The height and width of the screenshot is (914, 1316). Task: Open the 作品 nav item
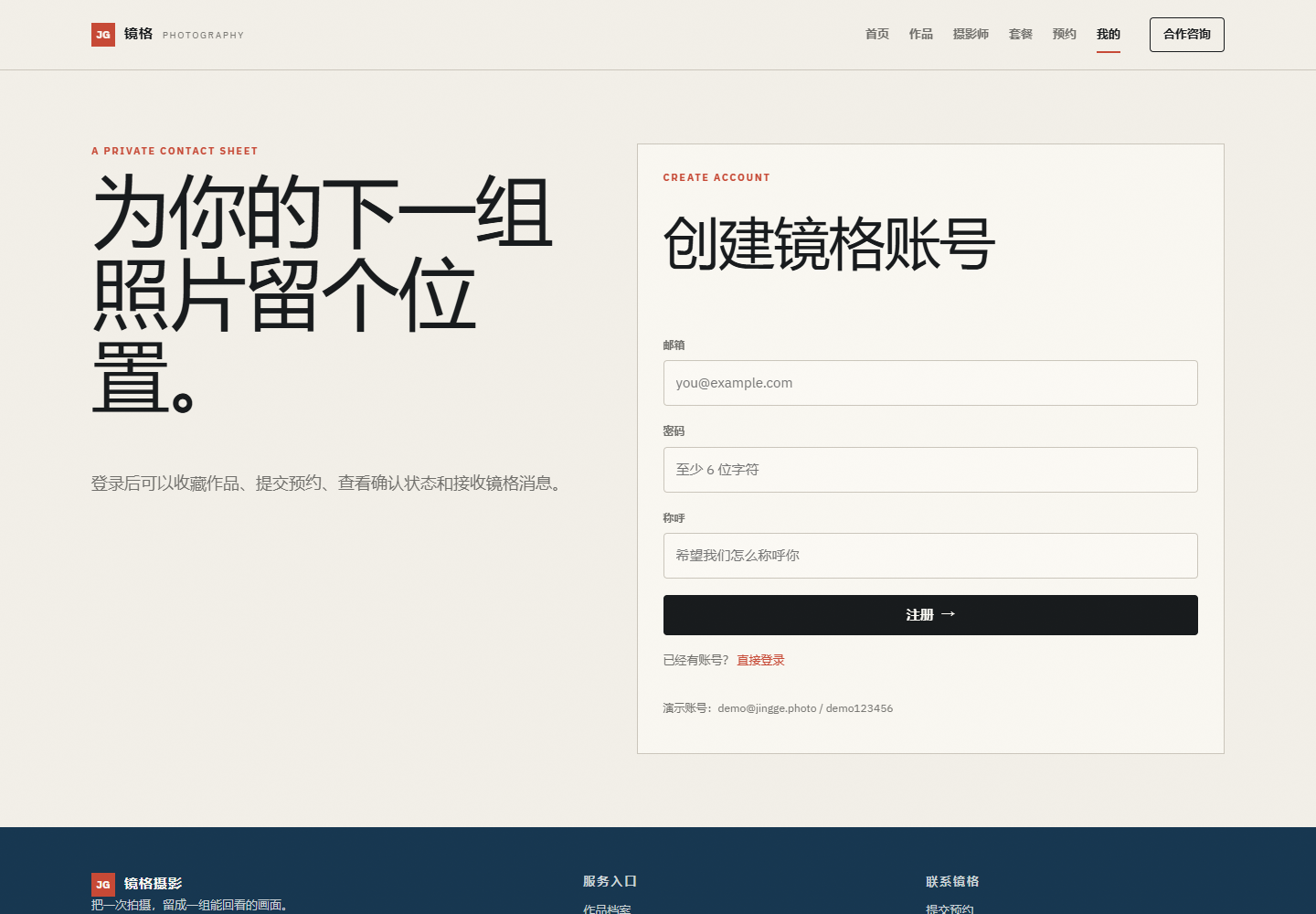pos(921,34)
